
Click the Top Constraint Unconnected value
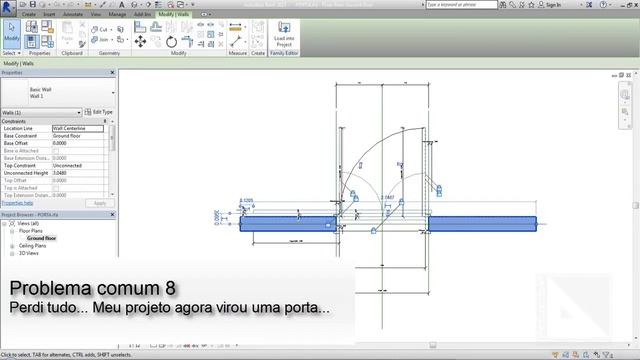(78, 166)
